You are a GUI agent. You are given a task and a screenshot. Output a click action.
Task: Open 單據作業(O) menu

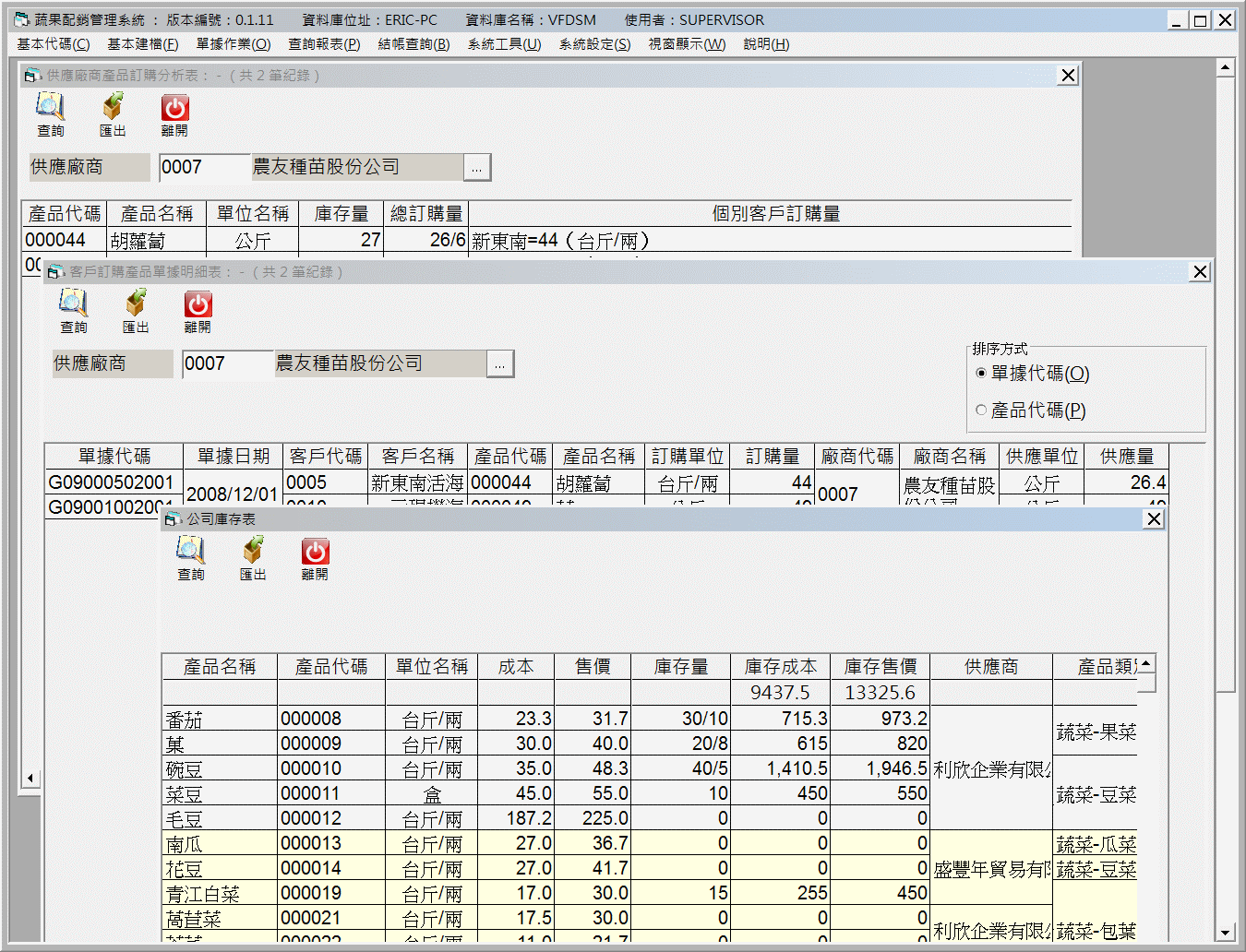[234, 44]
